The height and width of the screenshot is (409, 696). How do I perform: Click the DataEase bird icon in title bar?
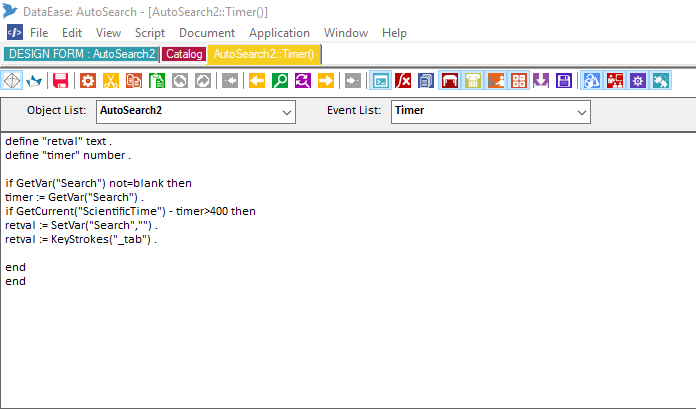pyautogui.click(x=10, y=11)
